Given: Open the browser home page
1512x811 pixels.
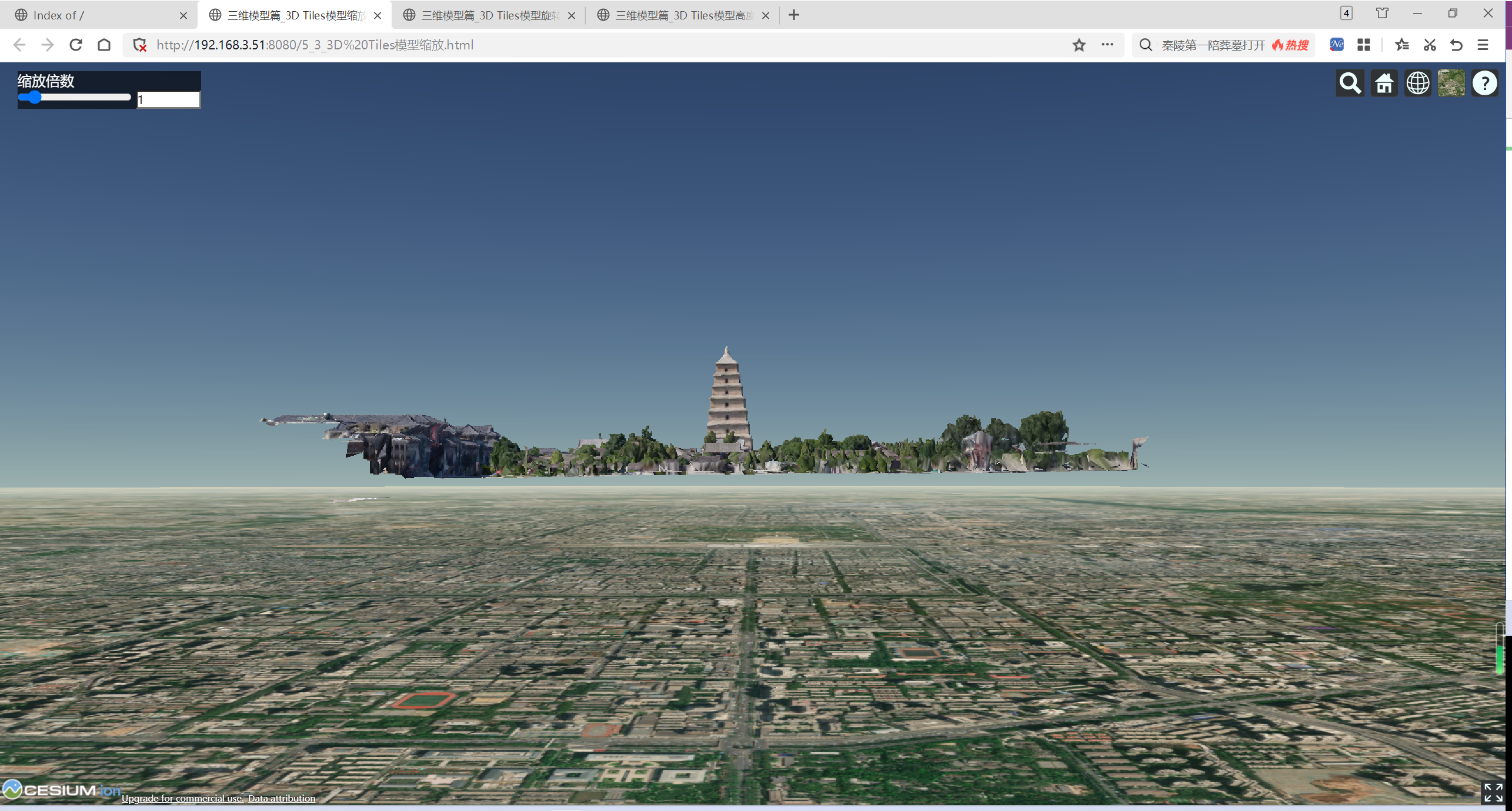Looking at the screenshot, I should pyautogui.click(x=104, y=45).
